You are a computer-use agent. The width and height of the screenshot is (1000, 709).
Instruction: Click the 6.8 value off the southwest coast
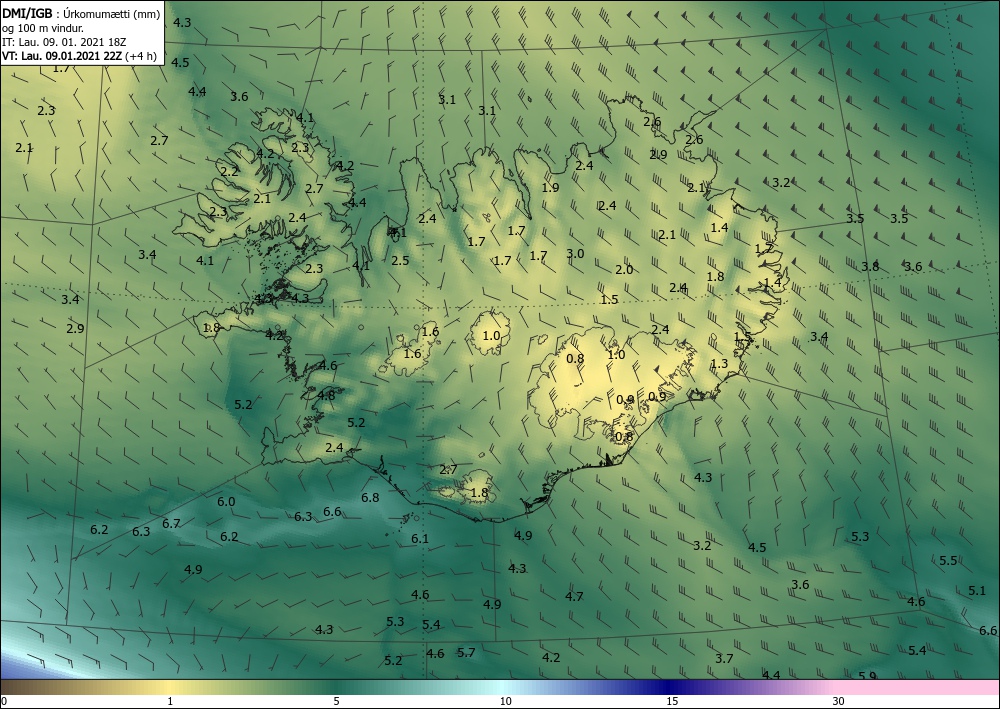coord(371,497)
